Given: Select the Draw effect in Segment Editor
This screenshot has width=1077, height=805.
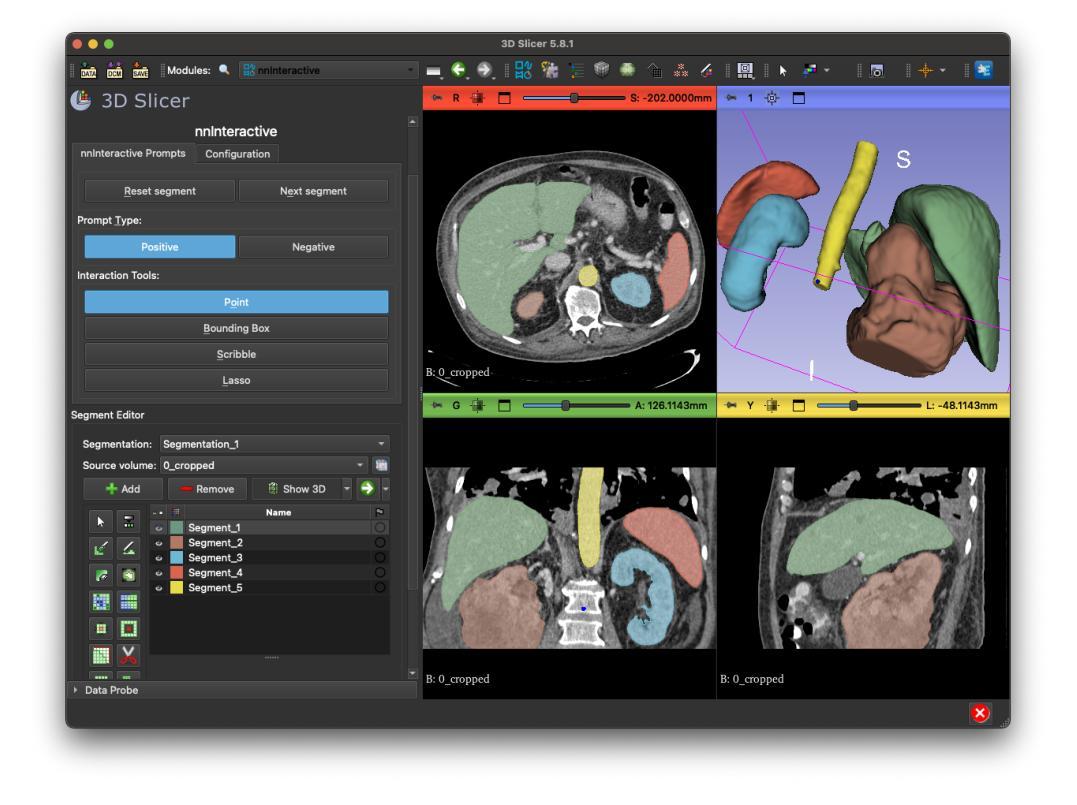Looking at the screenshot, I should 128,548.
